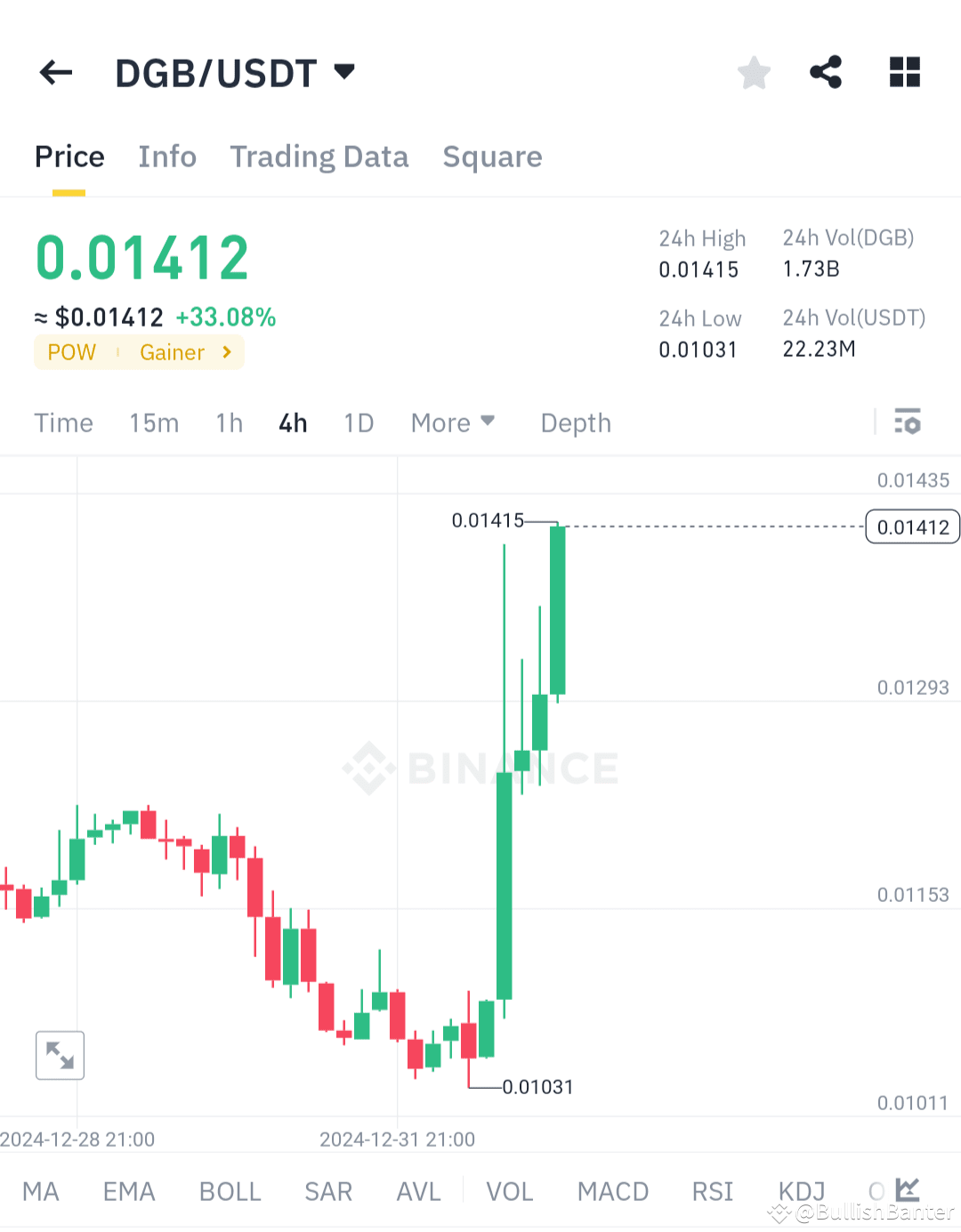Select the chart style icon bottom right
Image resolution: width=961 pixels, height=1232 pixels.
[907, 1189]
